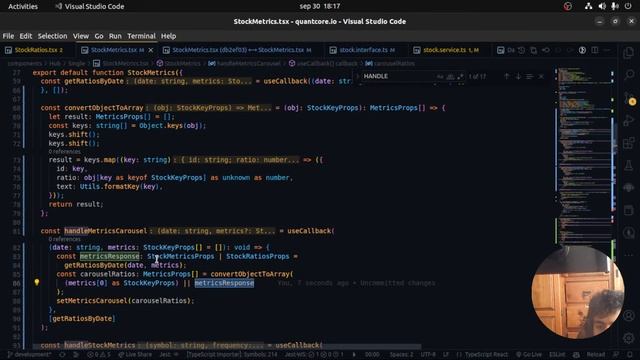Toggle Match Whole Word in find widget
The image size is (640, 360).
click(x=450, y=76)
